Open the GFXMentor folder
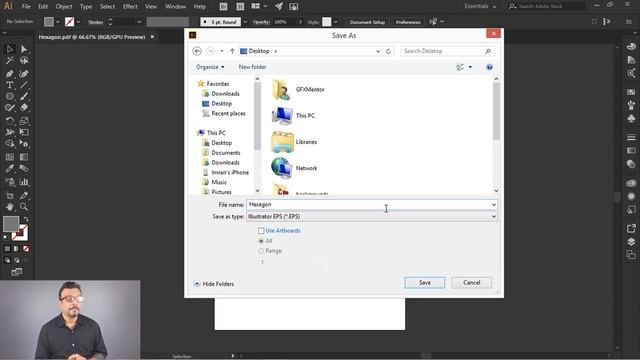The image size is (640, 360). [298, 89]
